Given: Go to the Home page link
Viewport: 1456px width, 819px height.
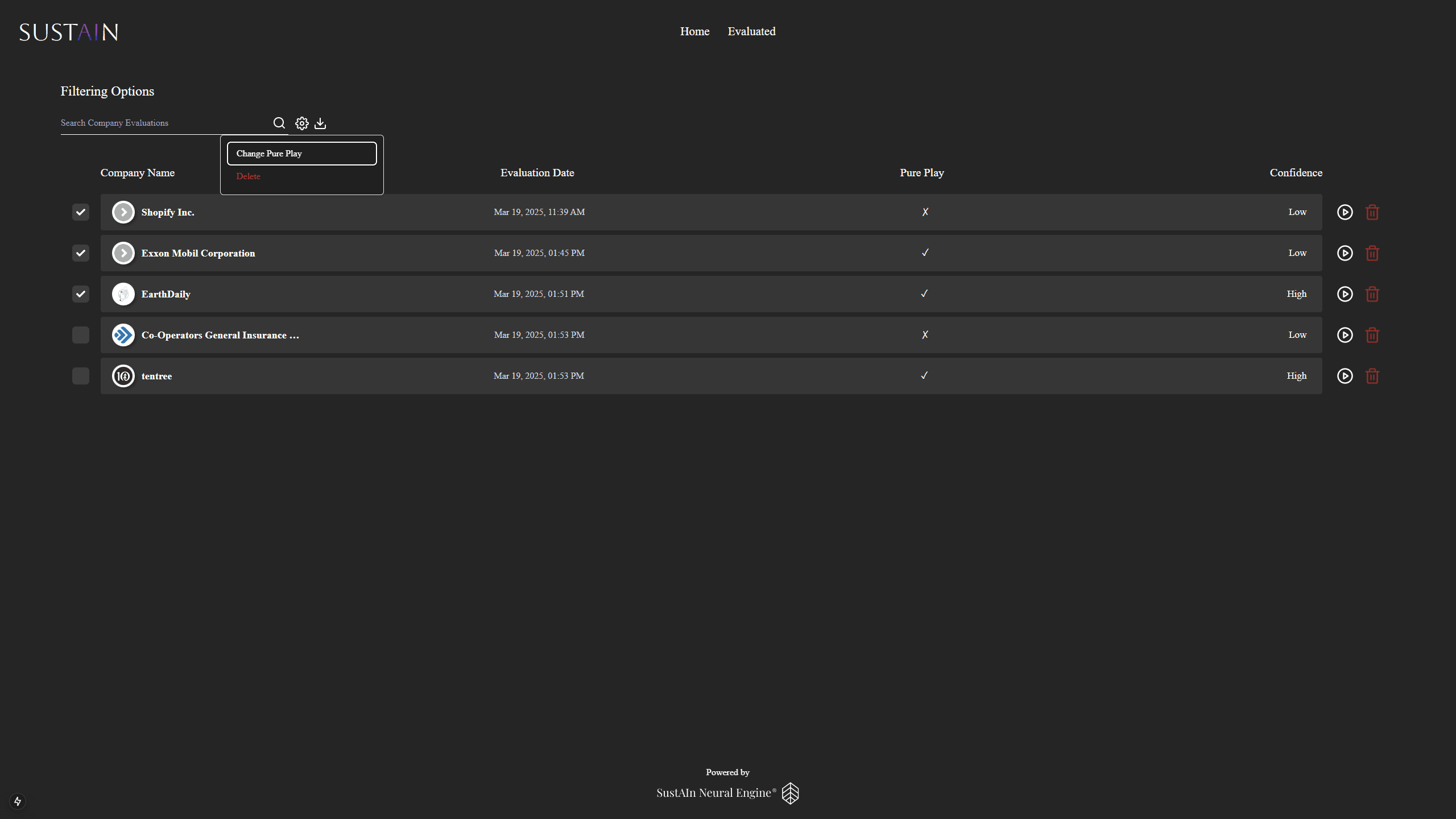Looking at the screenshot, I should click(x=694, y=31).
